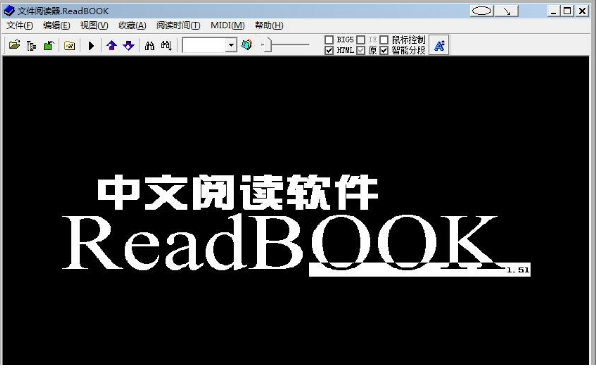
Task: Toggle the checkbox next to I8 label
Action: pos(361,40)
